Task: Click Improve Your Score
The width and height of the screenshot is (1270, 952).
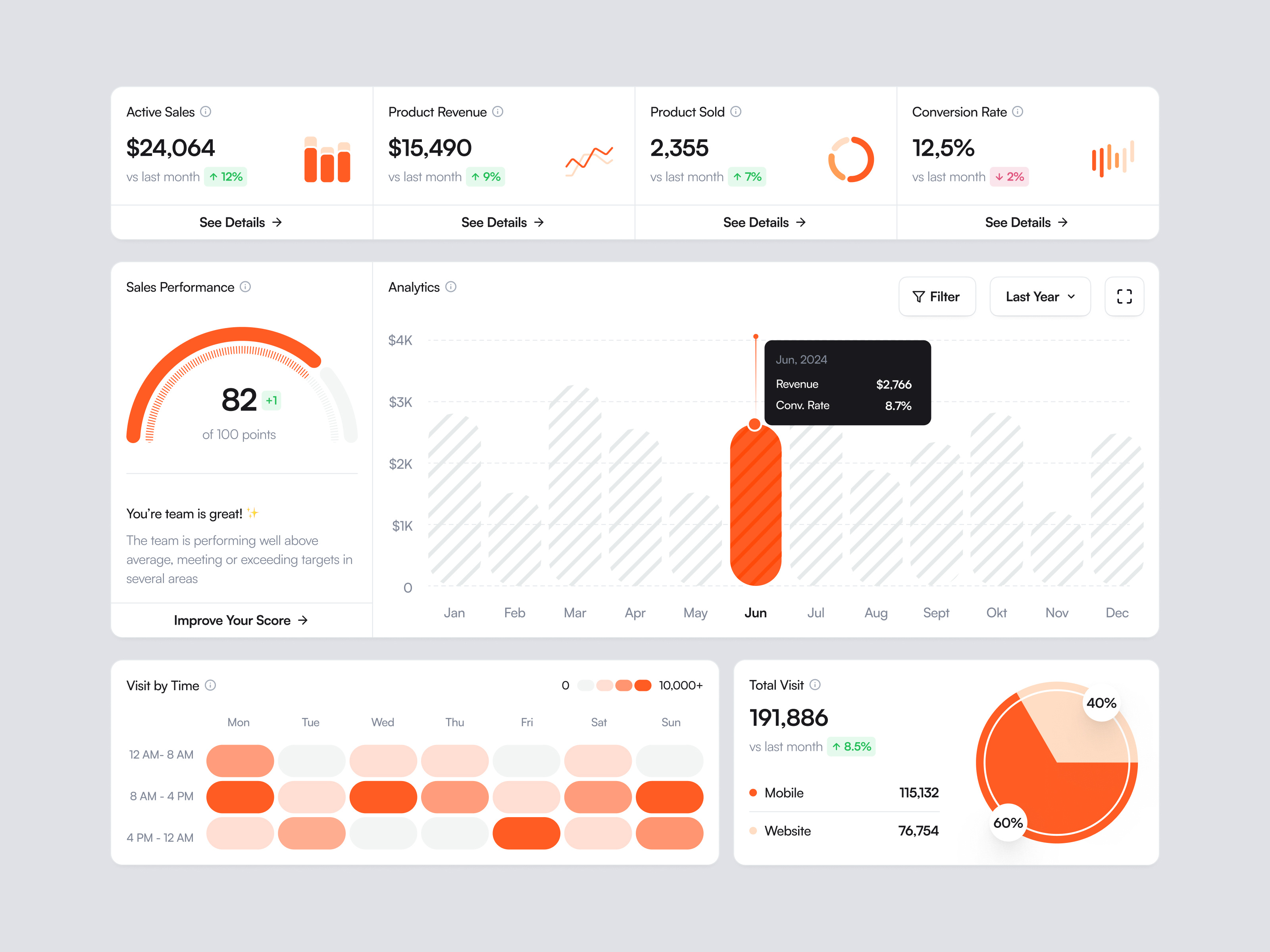Action: pos(241,620)
